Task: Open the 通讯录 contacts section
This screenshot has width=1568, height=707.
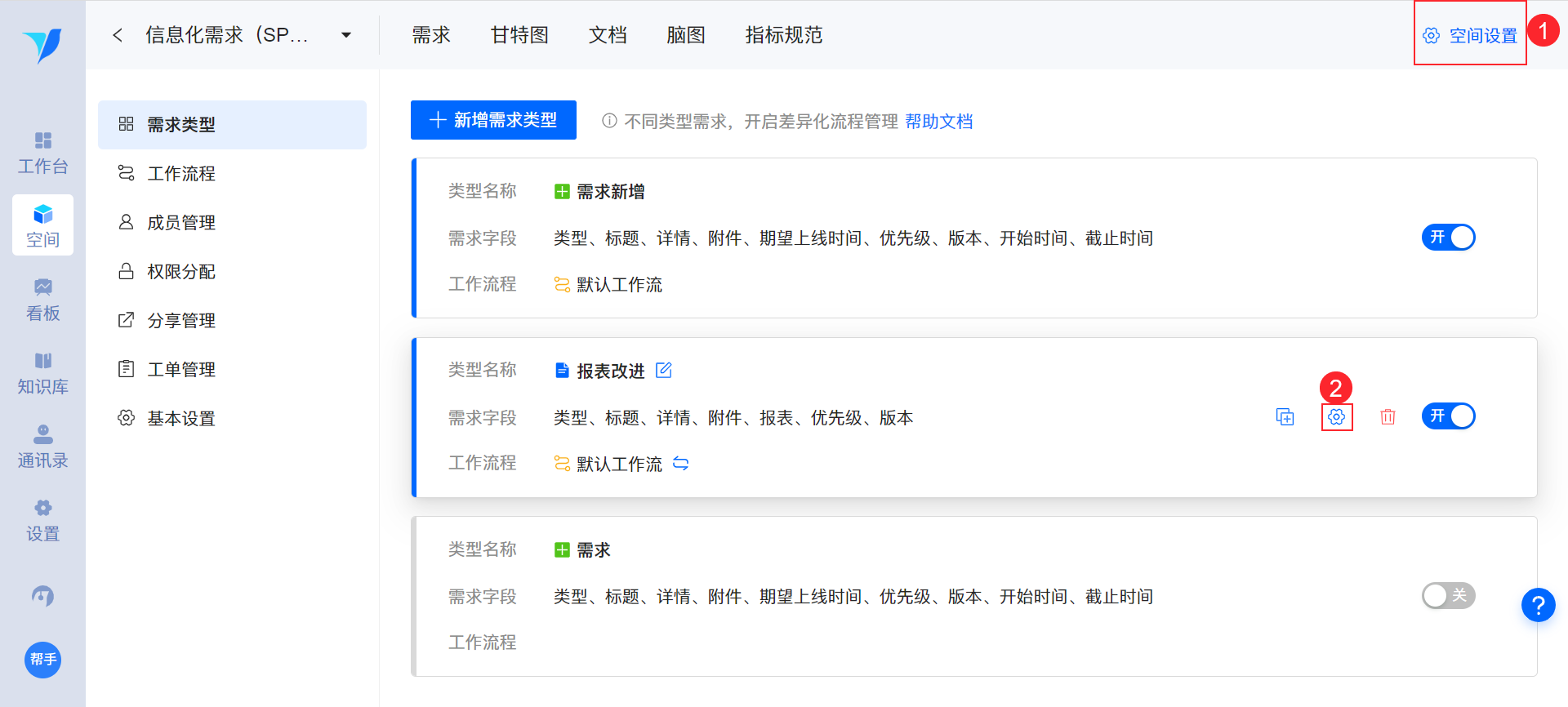Action: click(x=42, y=447)
